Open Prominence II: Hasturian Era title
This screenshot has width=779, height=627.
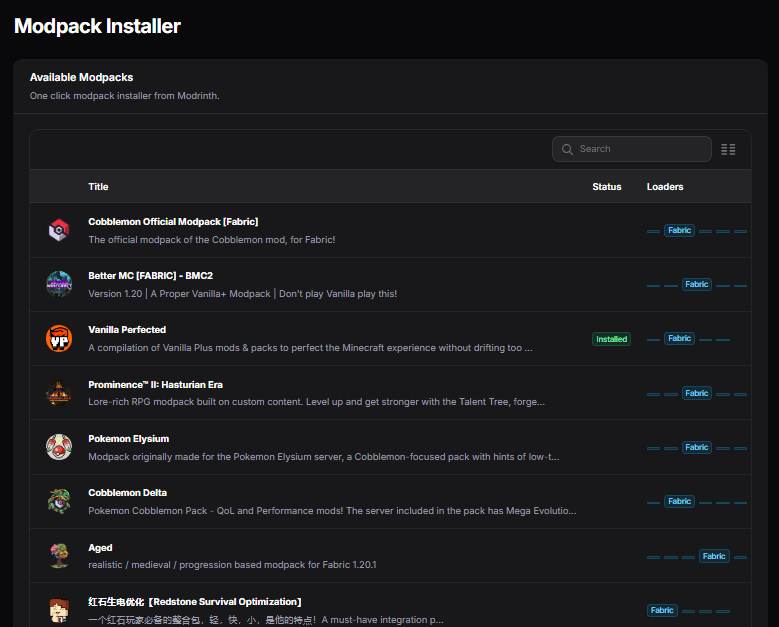pyautogui.click(x=156, y=385)
